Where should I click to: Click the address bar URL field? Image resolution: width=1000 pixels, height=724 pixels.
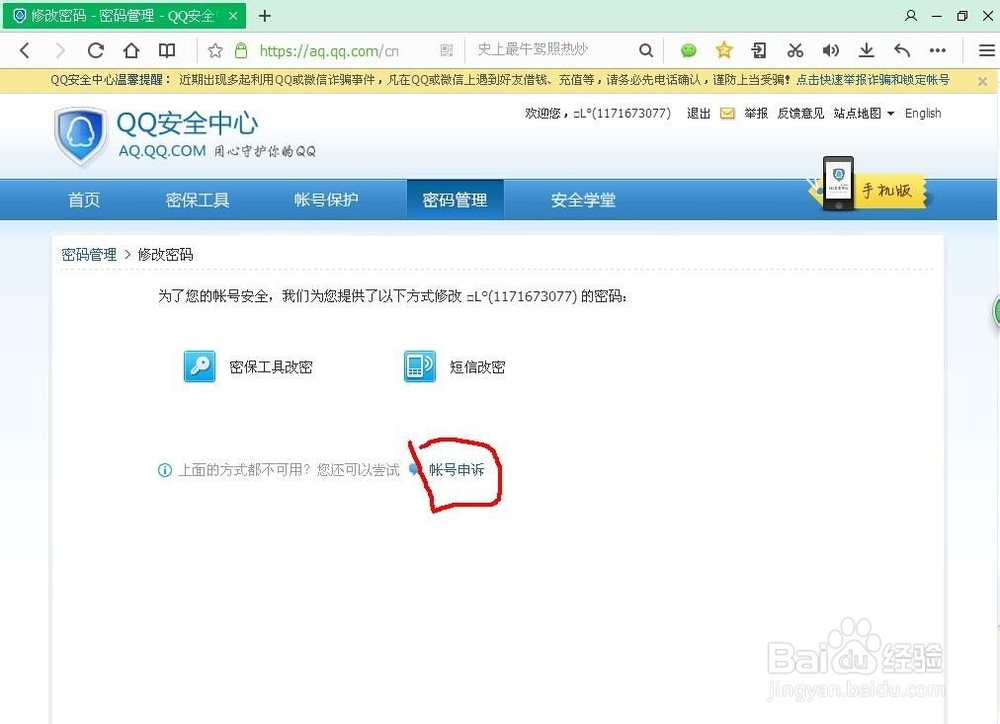[x=329, y=50]
